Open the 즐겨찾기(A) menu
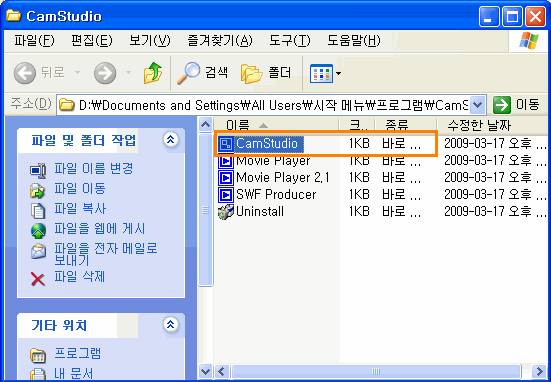 [x=220, y=40]
